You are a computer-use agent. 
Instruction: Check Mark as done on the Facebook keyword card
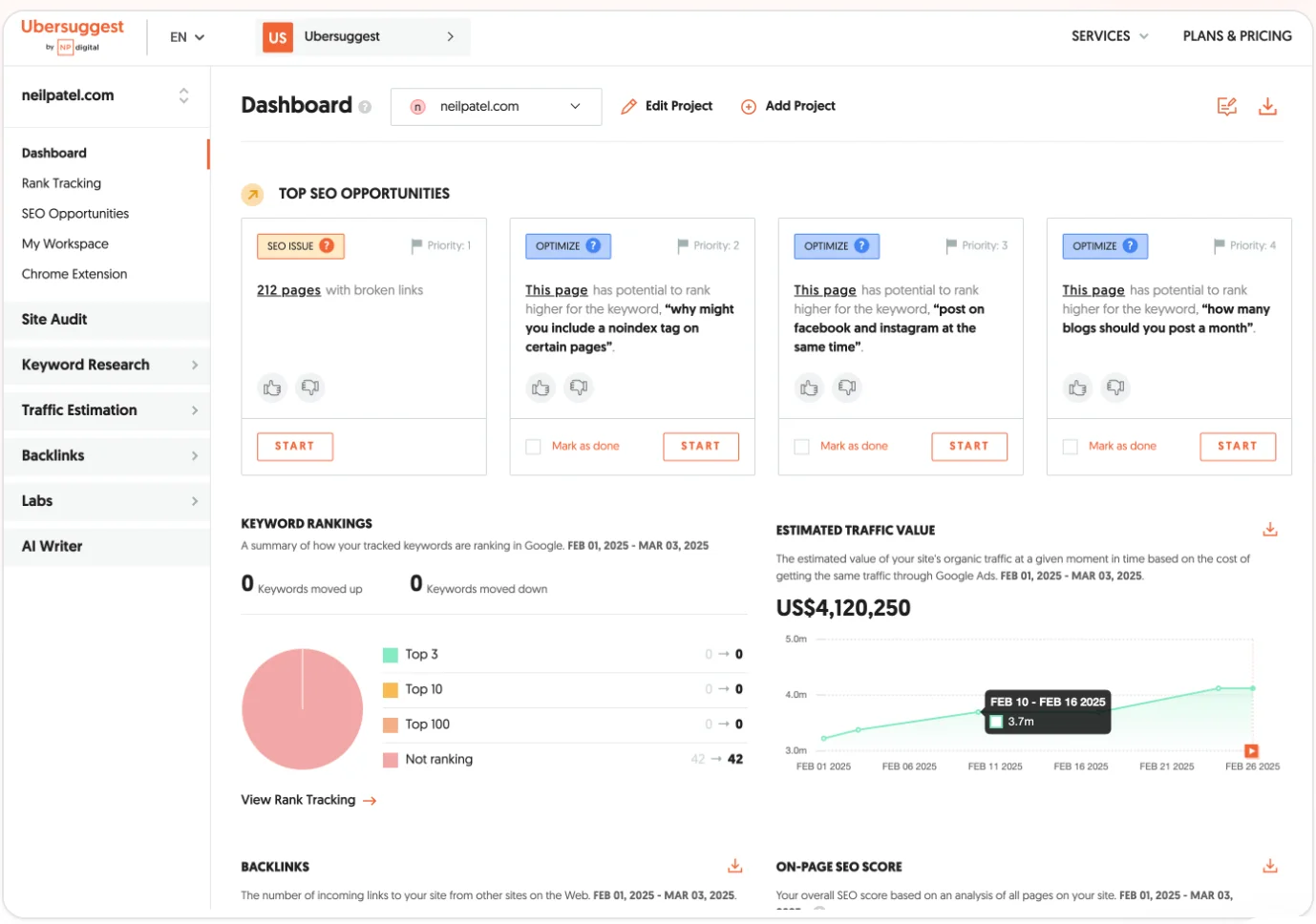pos(801,446)
